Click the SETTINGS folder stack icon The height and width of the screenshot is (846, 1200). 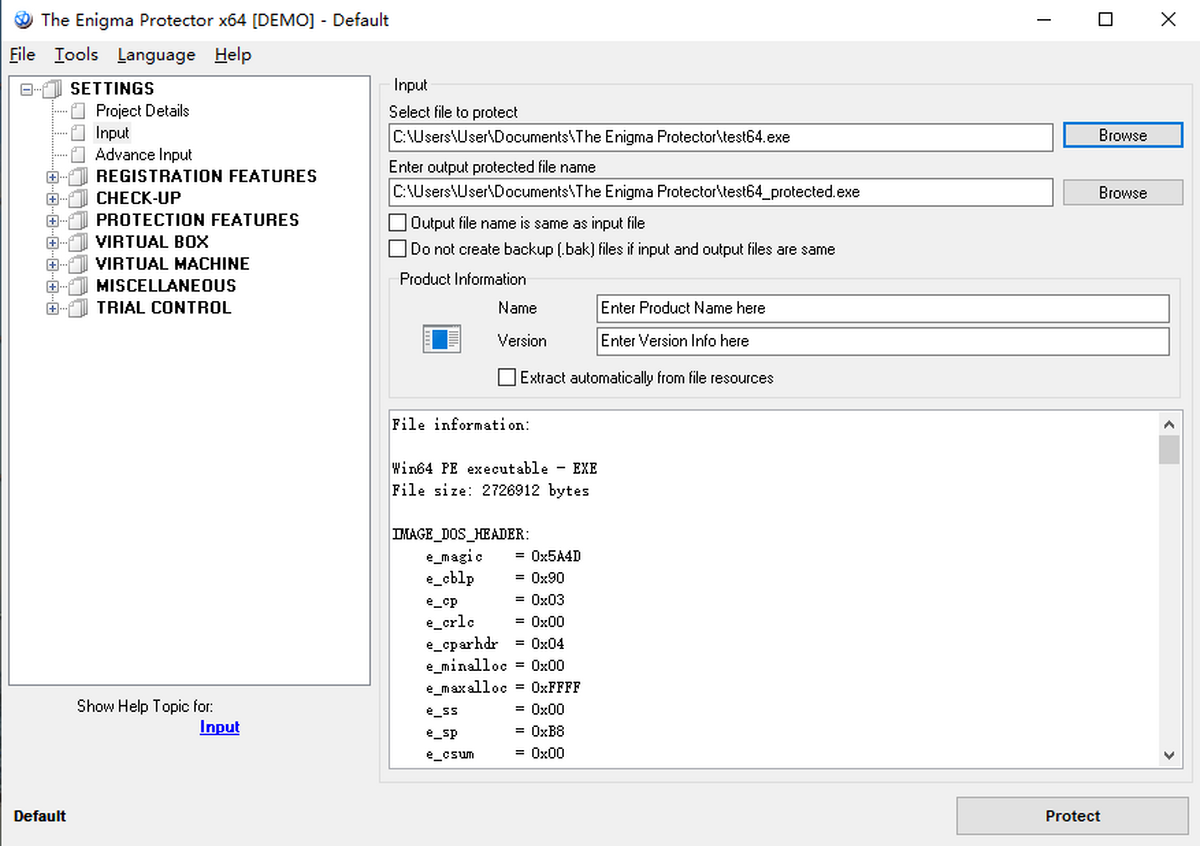(x=53, y=89)
